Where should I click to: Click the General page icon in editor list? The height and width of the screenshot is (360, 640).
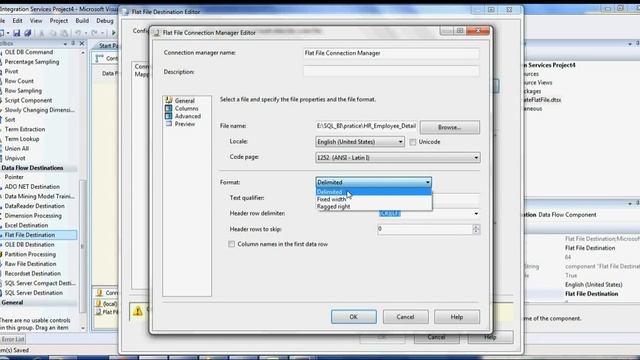[169, 100]
